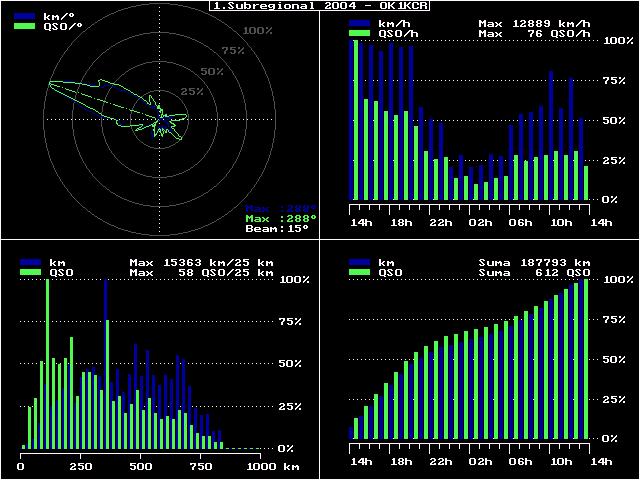This screenshot has height=480, width=640.
Task: Click the 'Beam:15°' label
Action: tap(277, 228)
